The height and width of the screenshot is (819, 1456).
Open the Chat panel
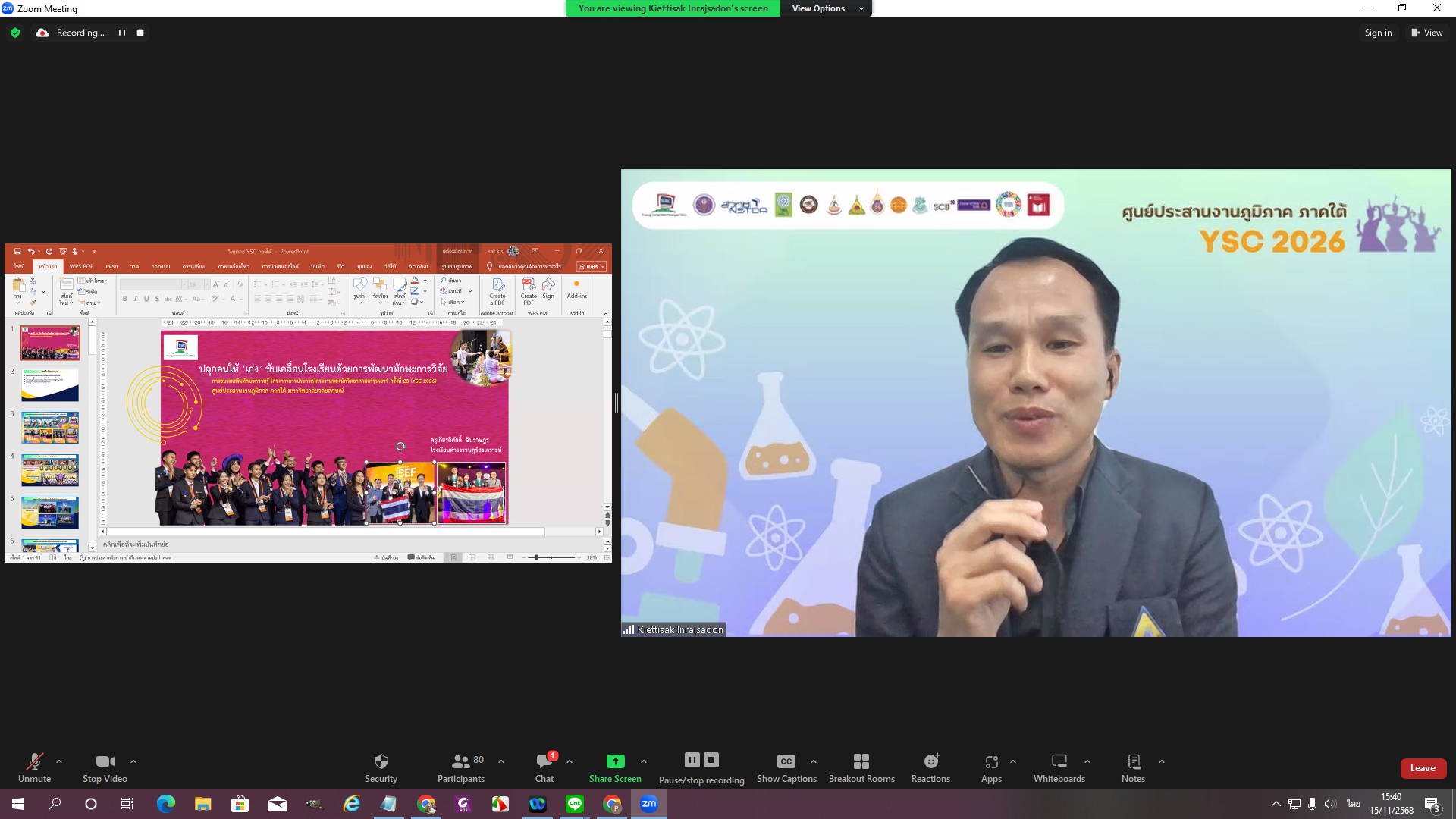click(x=544, y=761)
